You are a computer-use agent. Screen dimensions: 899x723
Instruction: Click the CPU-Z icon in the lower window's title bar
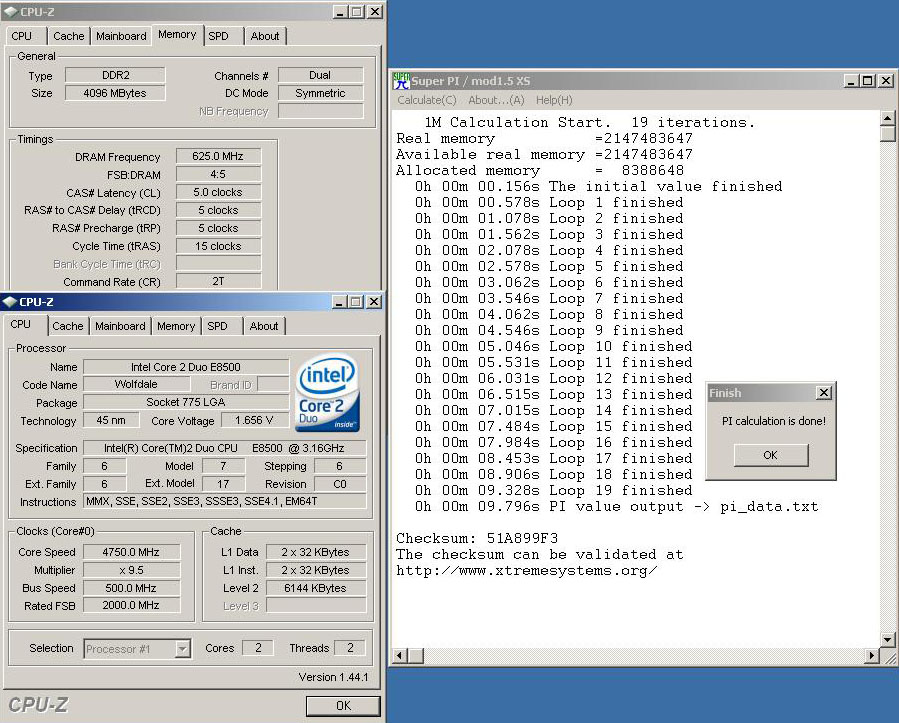pyautogui.click(x=10, y=302)
